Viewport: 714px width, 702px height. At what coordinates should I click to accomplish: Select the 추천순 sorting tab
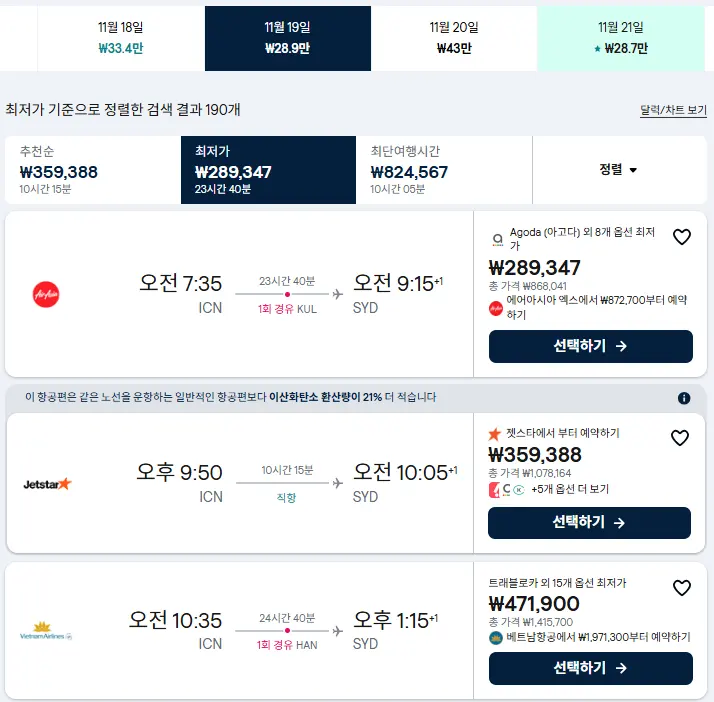tap(93, 170)
